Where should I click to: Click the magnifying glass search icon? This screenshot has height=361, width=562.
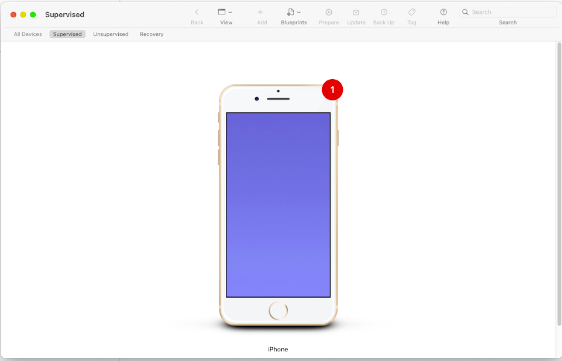[x=465, y=12]
